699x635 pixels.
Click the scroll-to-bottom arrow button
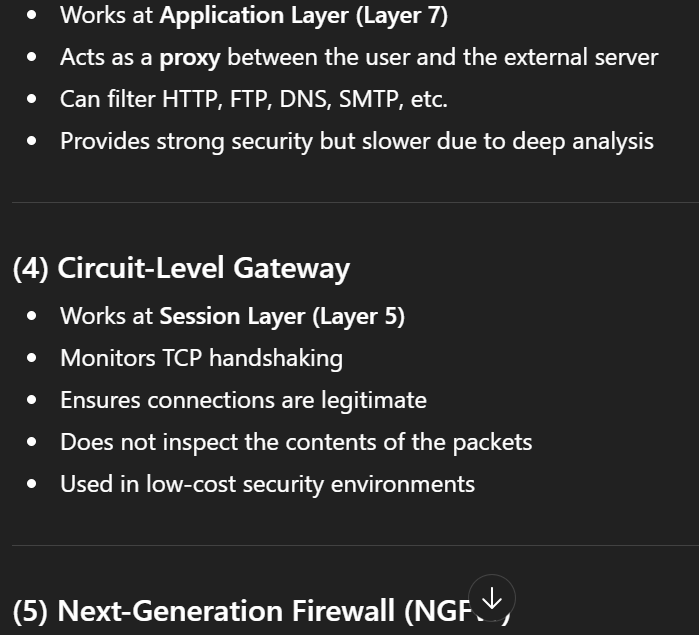[x=492, y=598]
